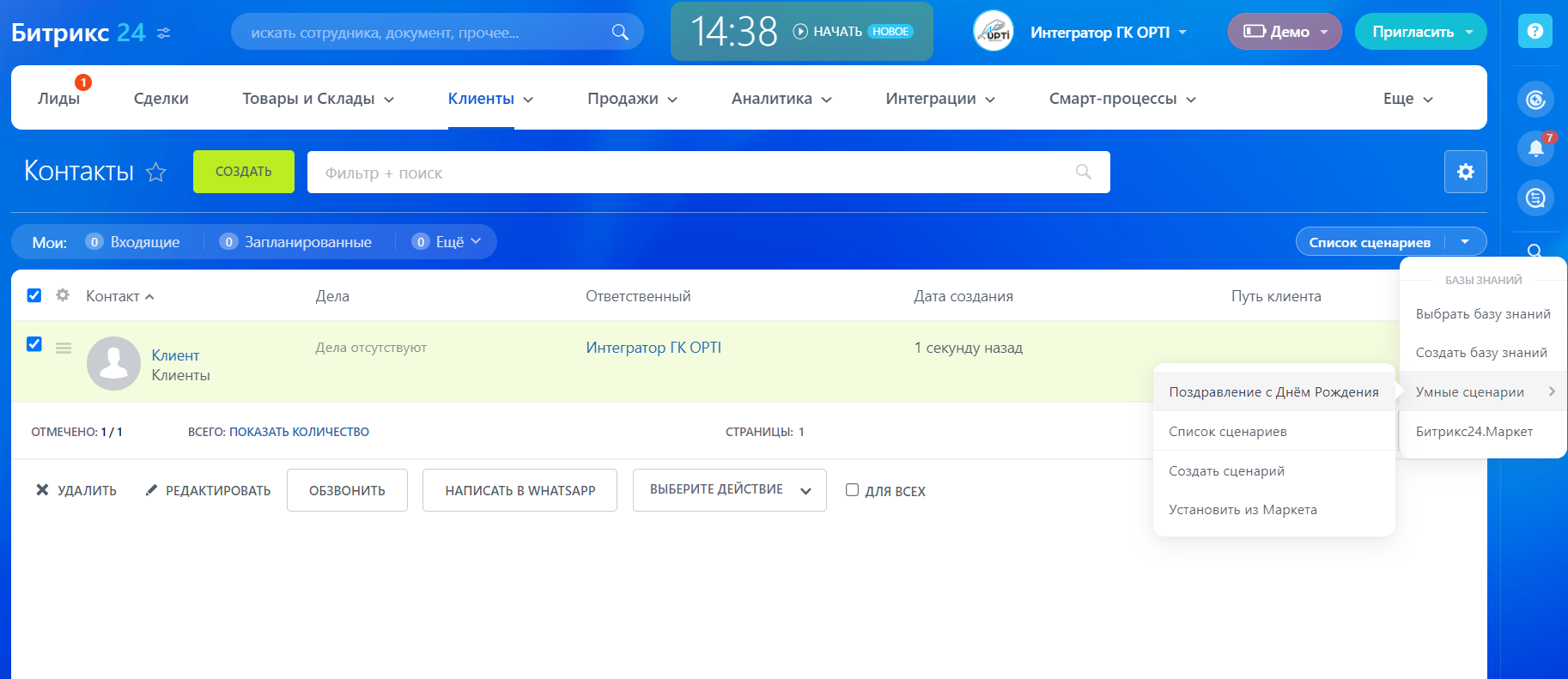Click the НАПИСАТЬ В WHATSAPP button
The image size is (1568, 679).
coord(520,490)
